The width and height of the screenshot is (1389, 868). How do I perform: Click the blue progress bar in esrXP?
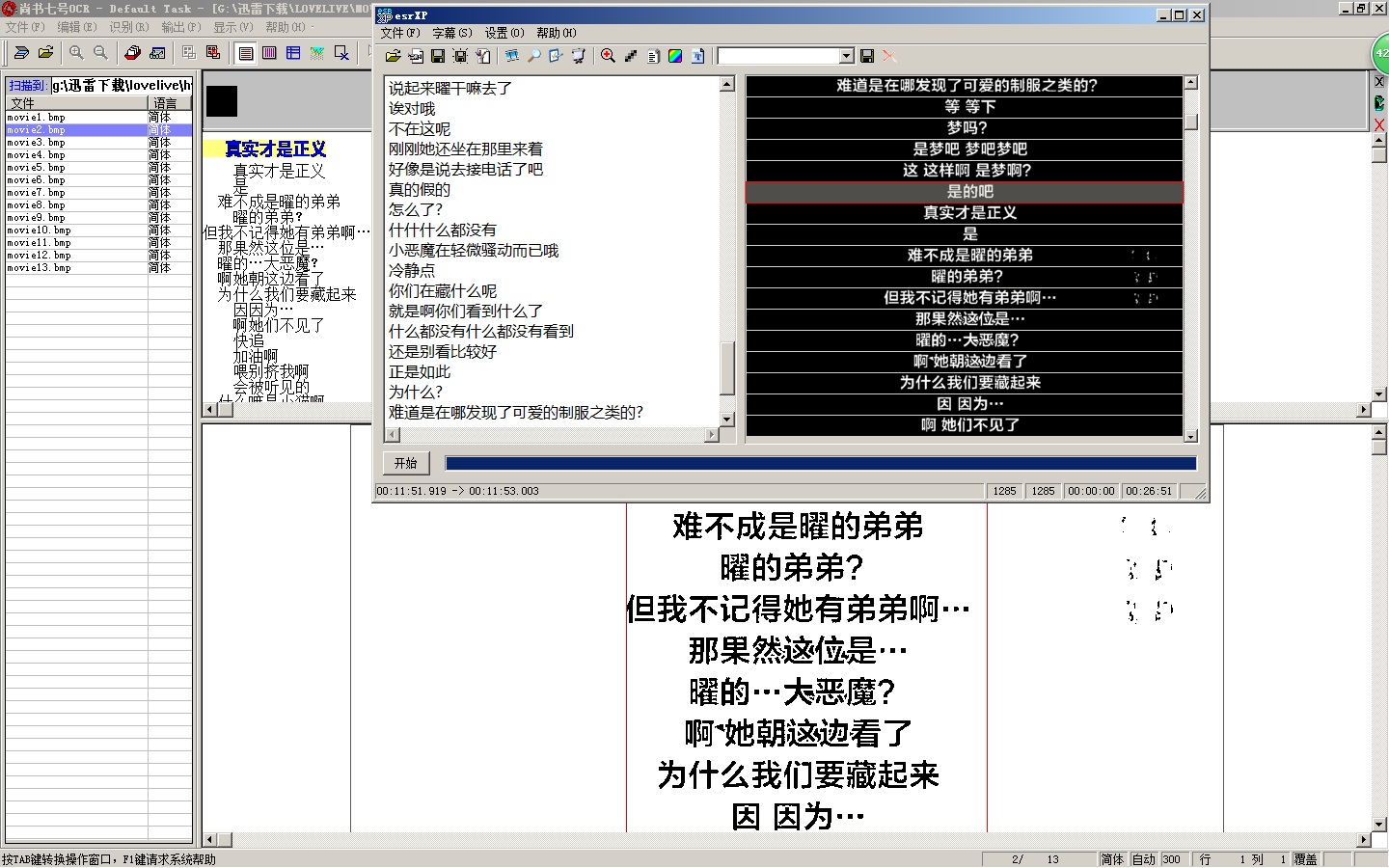tap(821, 463)
